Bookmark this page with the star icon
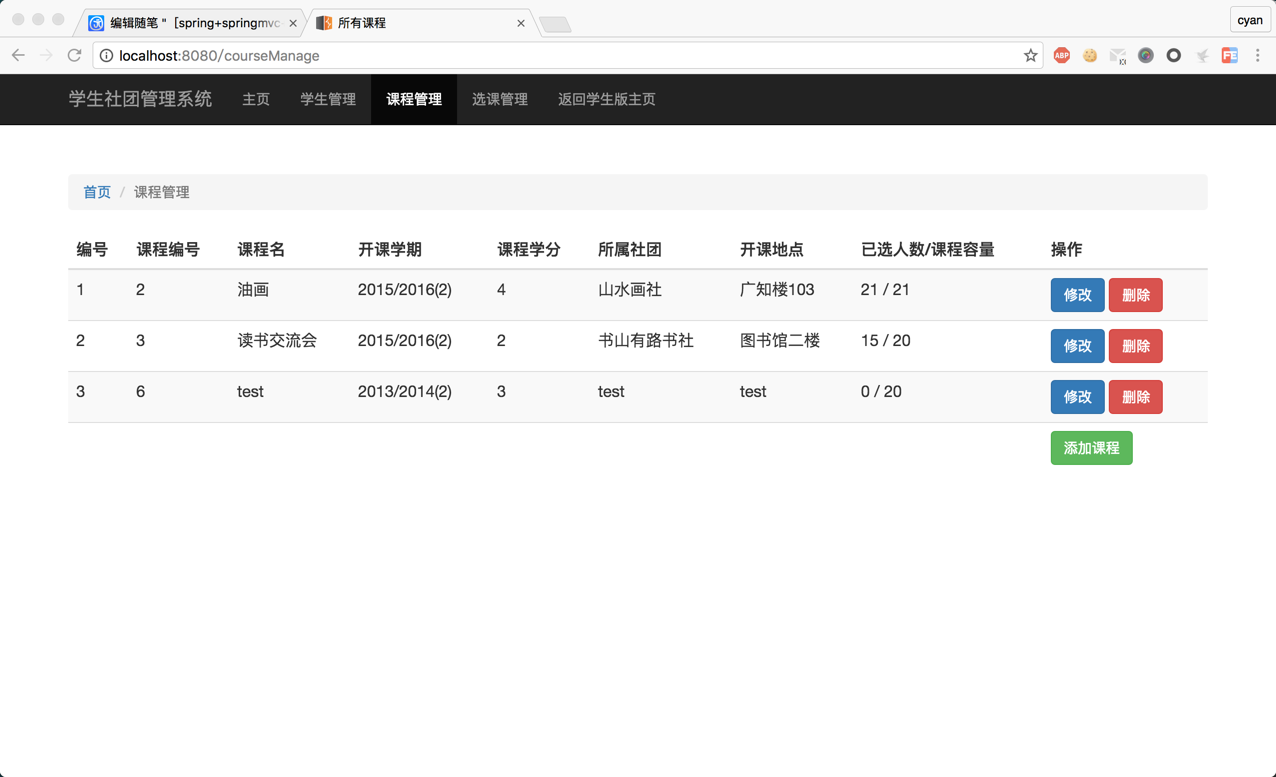The width and height of the screenshot is (1276, 777). click(x=1030, y=55)
